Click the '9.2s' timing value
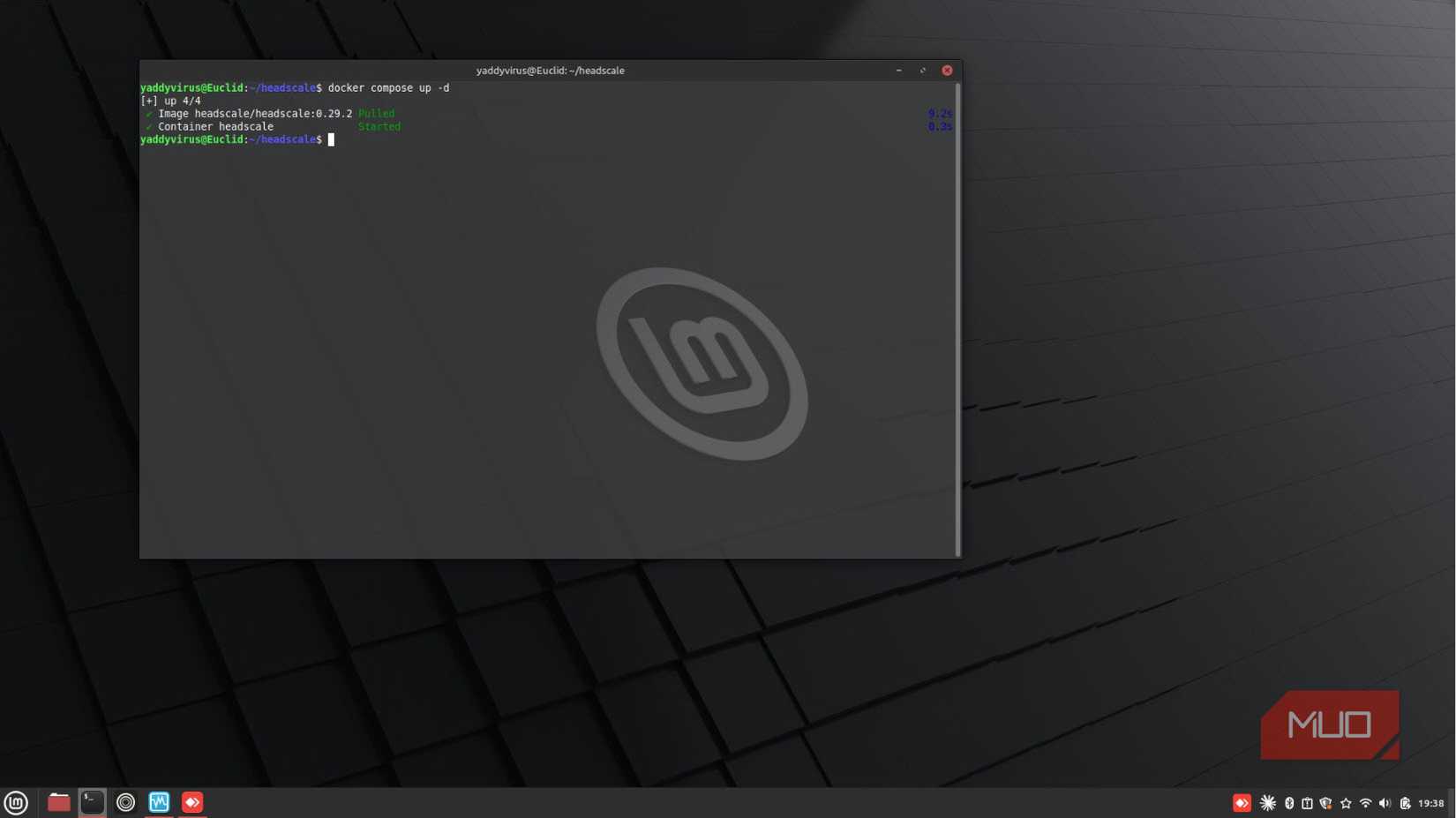This screenshot has width=1456, height=818. 940,114
